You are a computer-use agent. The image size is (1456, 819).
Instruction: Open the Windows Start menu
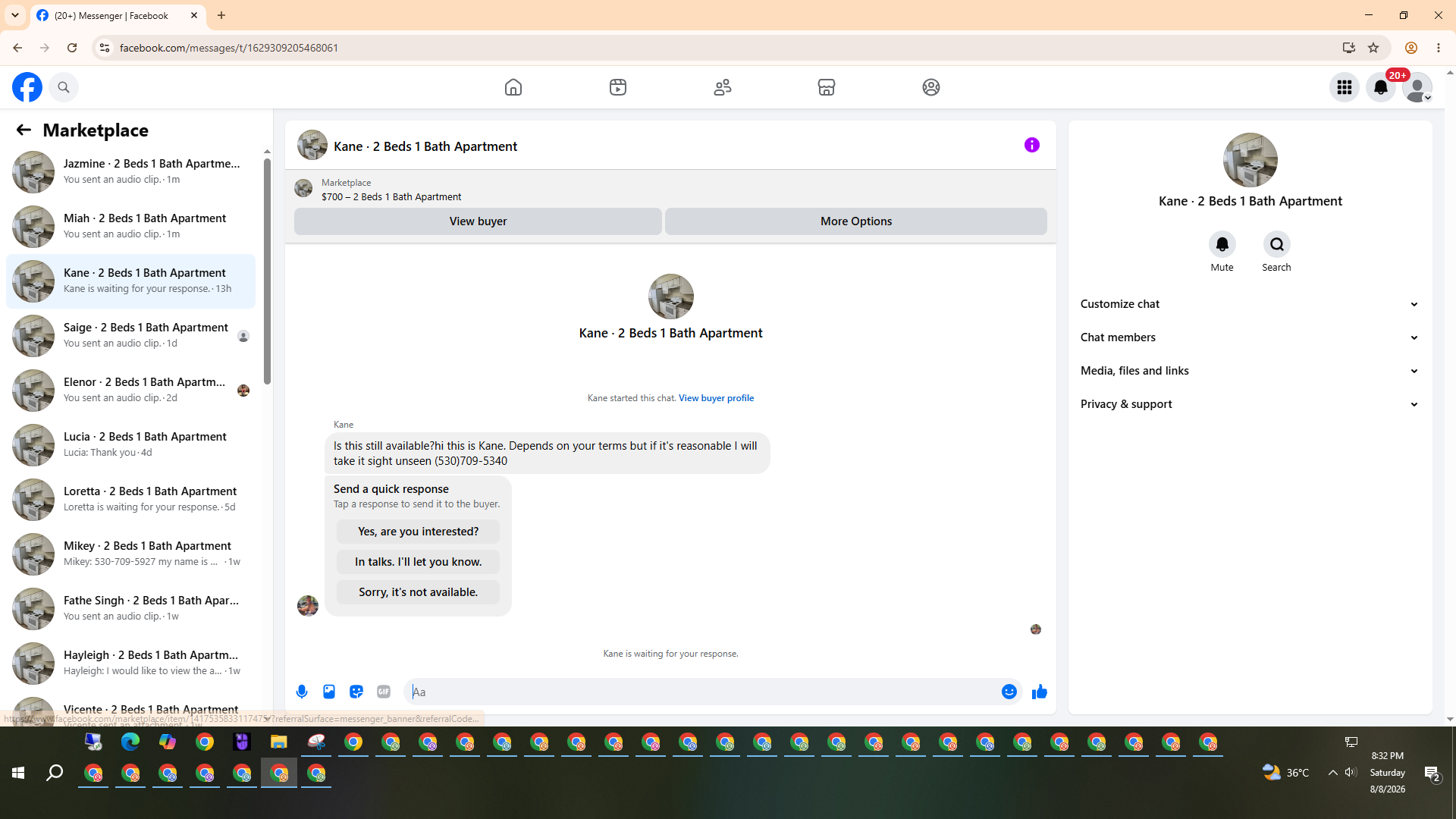[x=18, y=773]
